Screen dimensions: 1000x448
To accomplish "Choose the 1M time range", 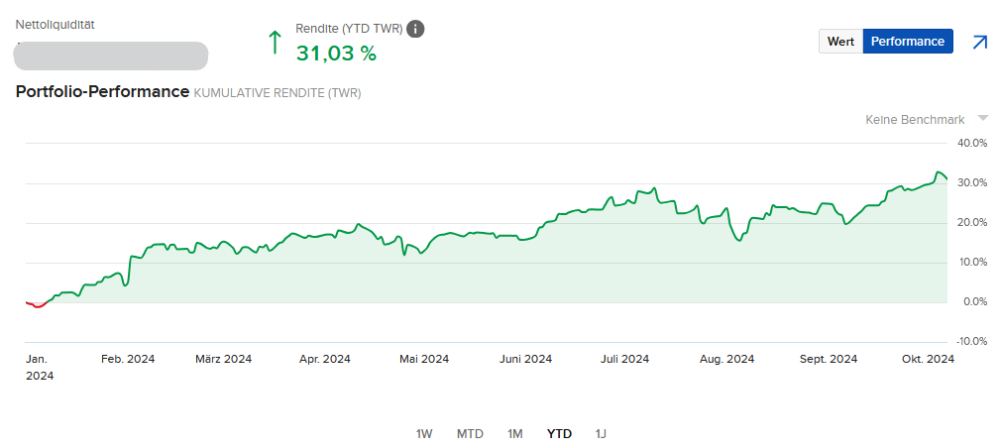I will 515,433.
